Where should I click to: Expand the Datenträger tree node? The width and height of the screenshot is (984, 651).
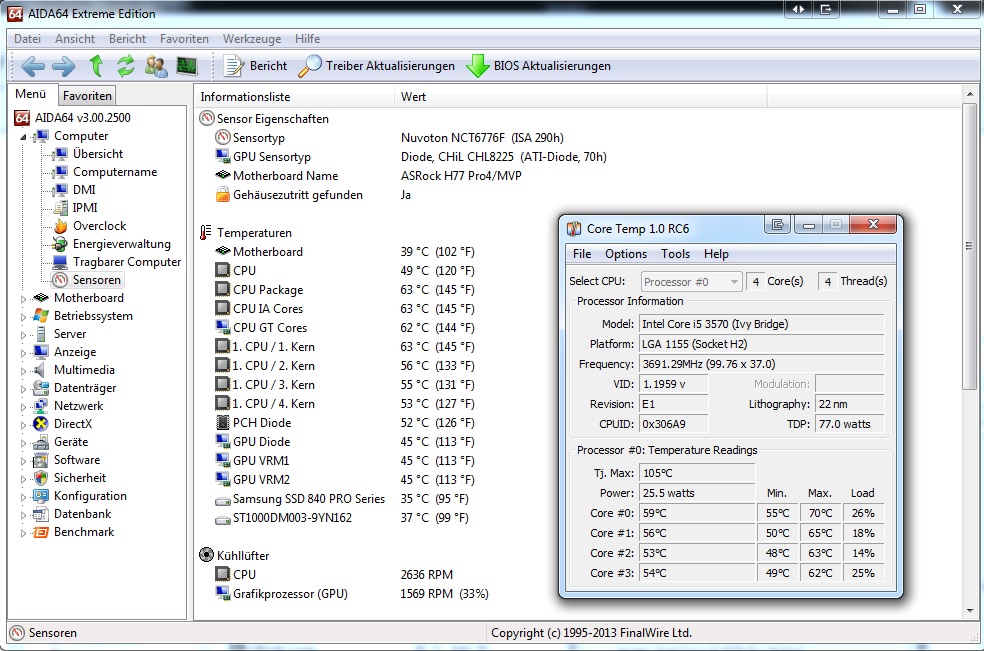pyautogui.click(x=23, y=389)
